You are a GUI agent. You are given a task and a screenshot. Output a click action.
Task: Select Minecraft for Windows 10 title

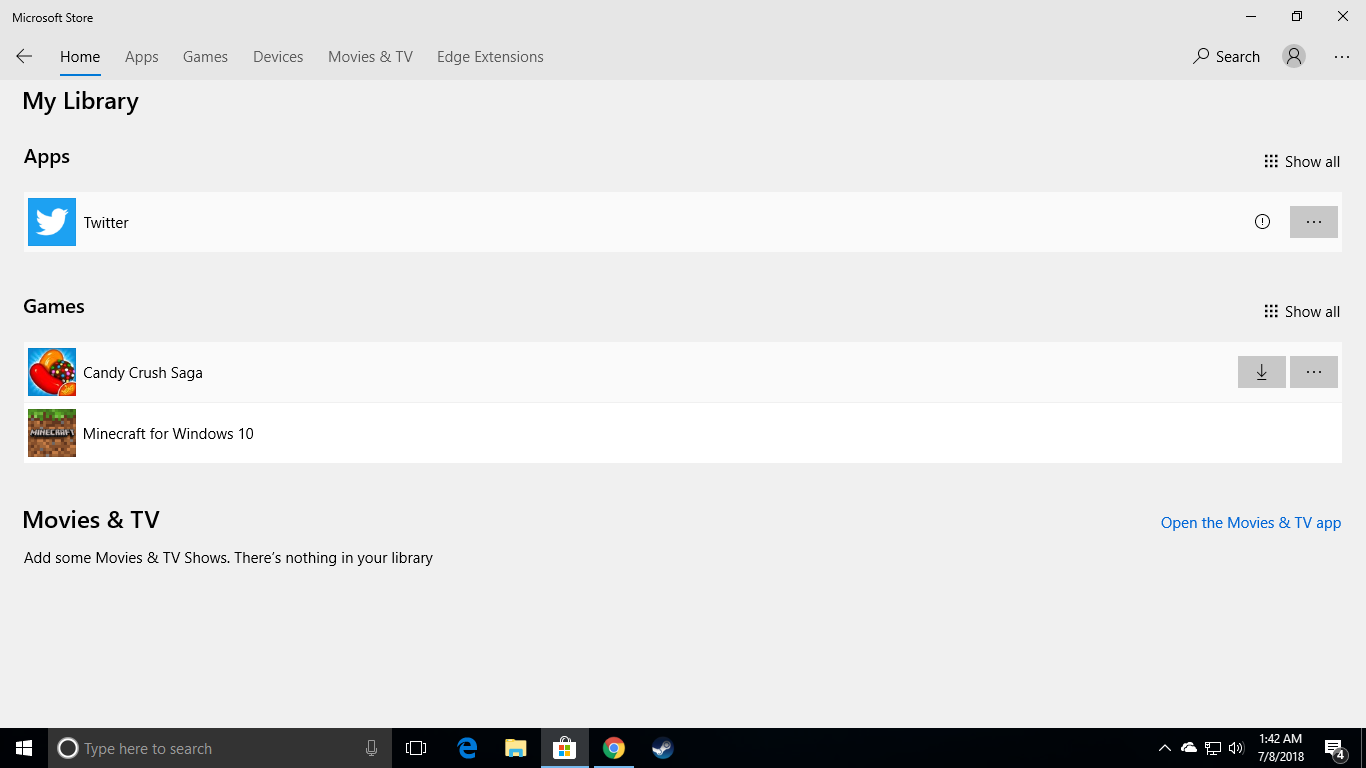tap(168, 434)
